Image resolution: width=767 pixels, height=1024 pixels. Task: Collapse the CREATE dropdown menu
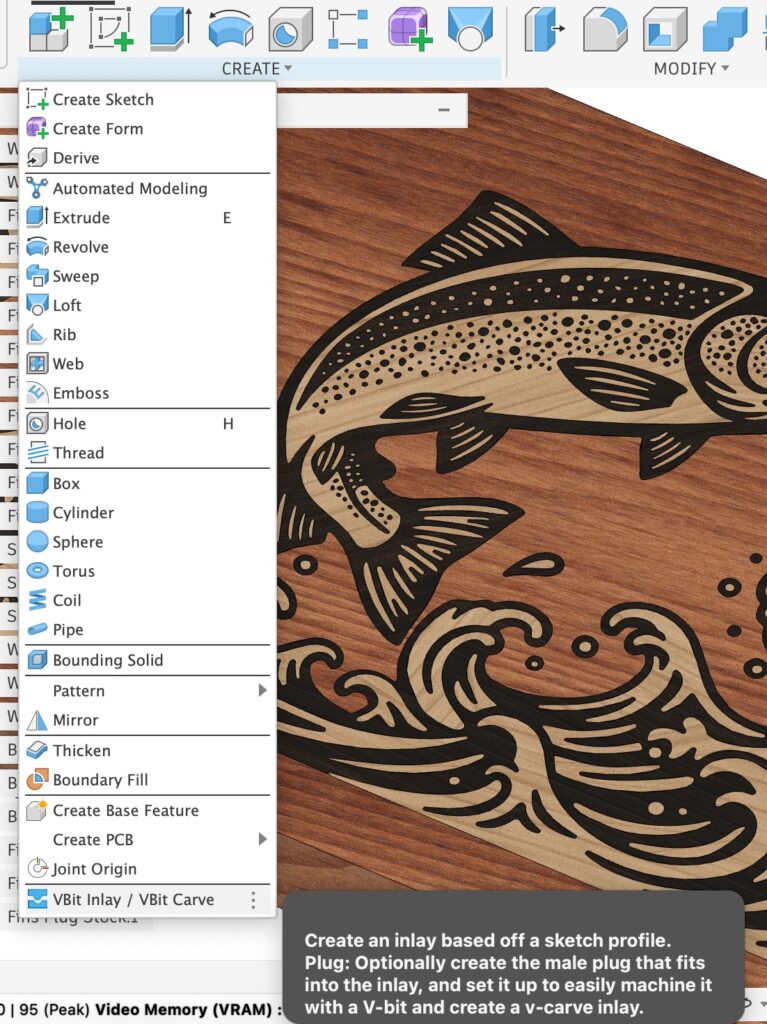point(257,69)
